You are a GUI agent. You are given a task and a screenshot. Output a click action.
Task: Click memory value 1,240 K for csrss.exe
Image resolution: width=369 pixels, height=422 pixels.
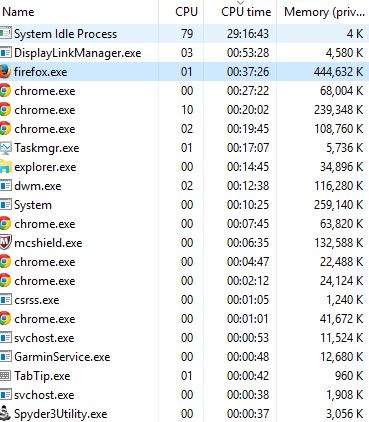point(344,300)
